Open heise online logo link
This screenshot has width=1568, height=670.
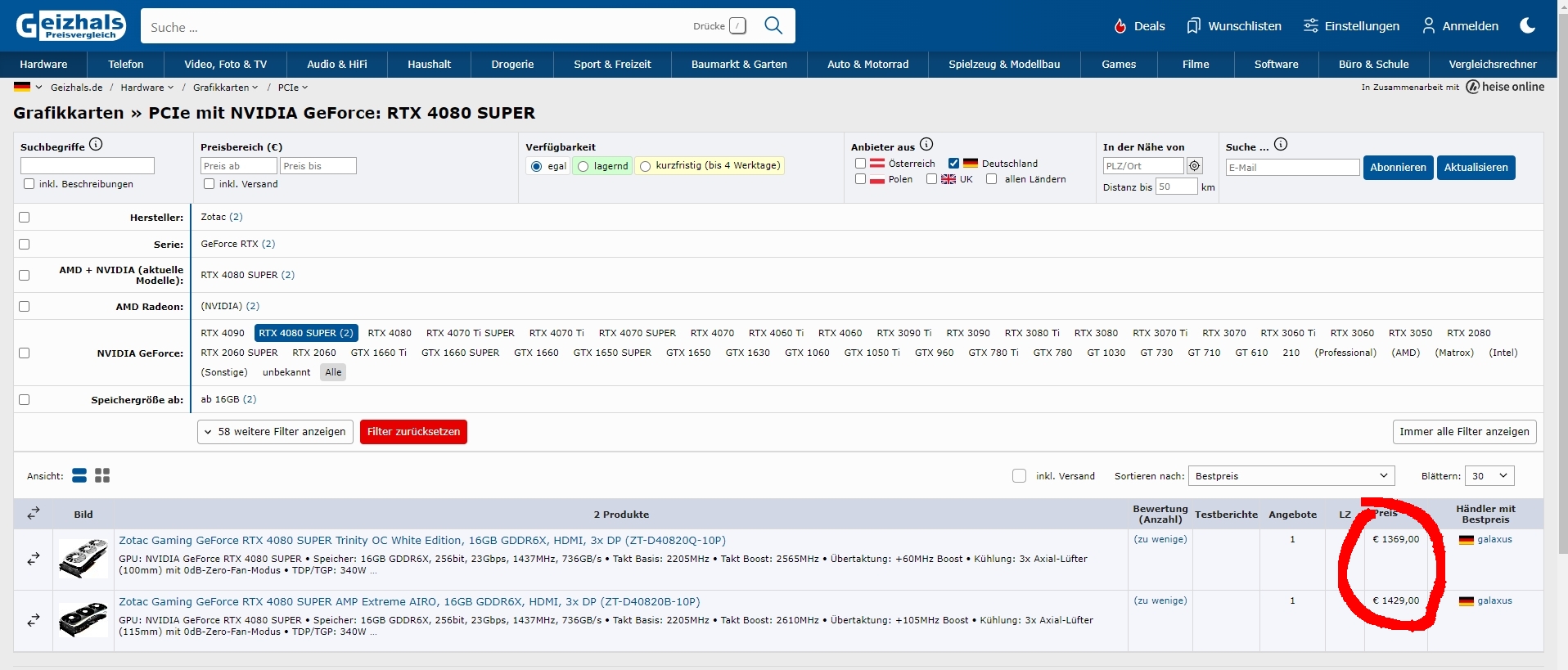click(1505, 87)
